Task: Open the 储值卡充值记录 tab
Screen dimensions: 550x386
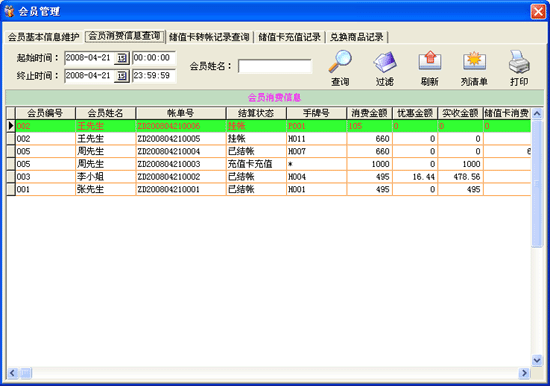Action: click(289, 37)
